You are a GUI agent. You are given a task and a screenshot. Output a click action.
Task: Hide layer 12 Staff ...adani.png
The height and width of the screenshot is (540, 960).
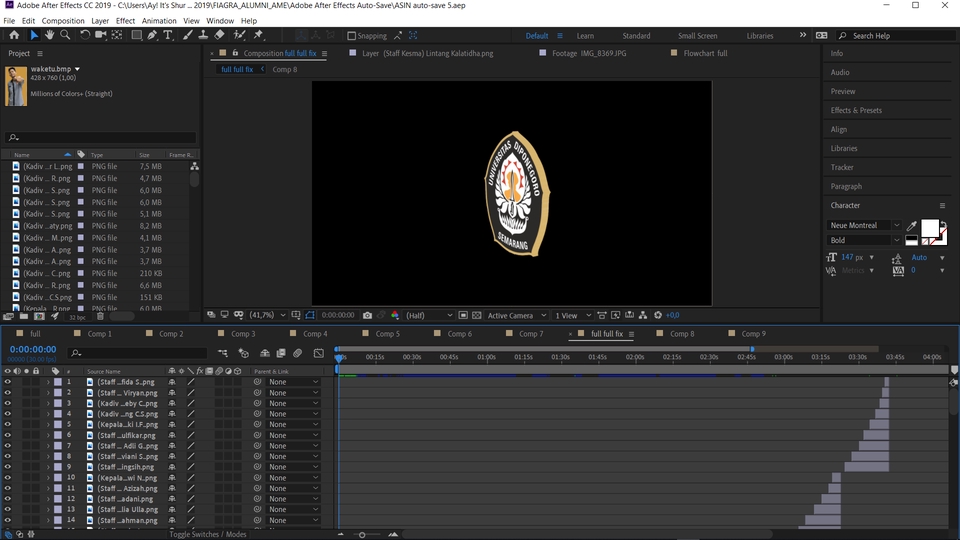coord(7,499)
